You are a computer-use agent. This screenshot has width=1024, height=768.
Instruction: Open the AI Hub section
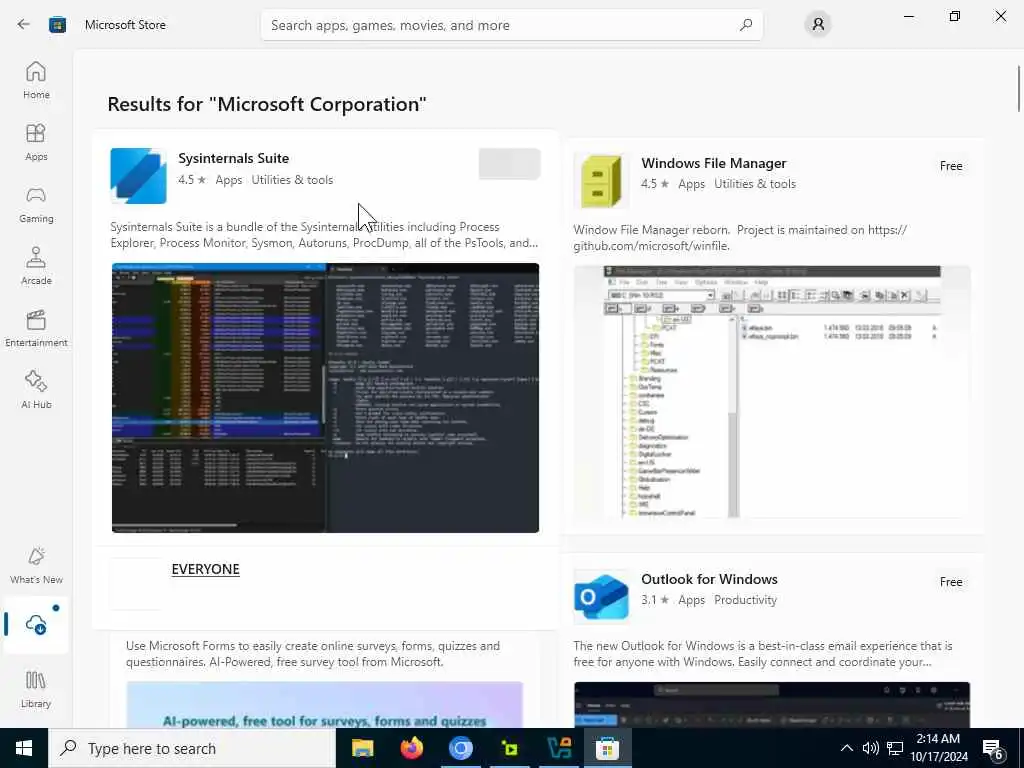point(36,391)
